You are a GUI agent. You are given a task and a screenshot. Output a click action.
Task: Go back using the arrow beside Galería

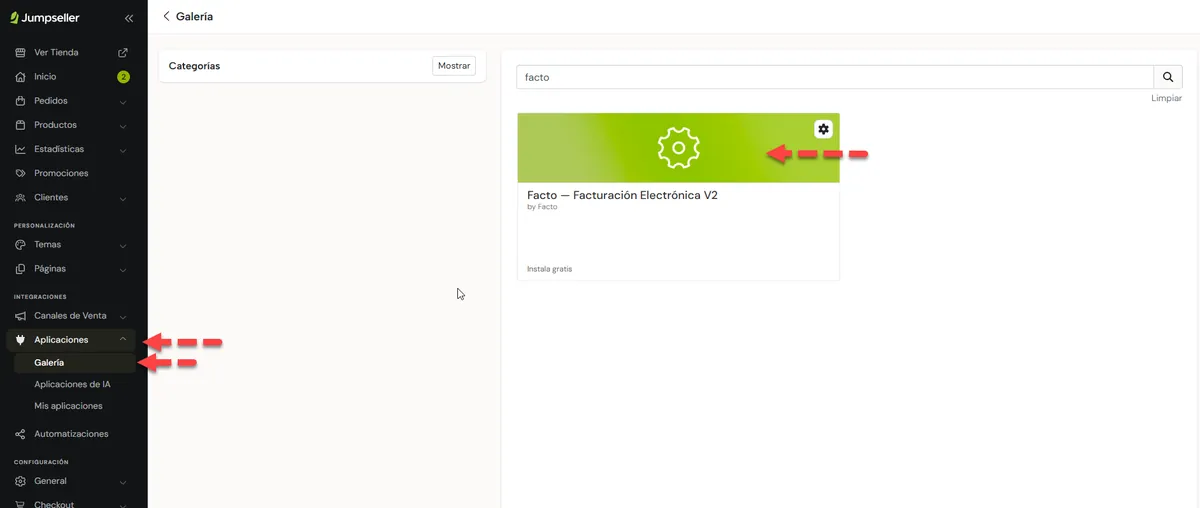(x=166, y=16)
